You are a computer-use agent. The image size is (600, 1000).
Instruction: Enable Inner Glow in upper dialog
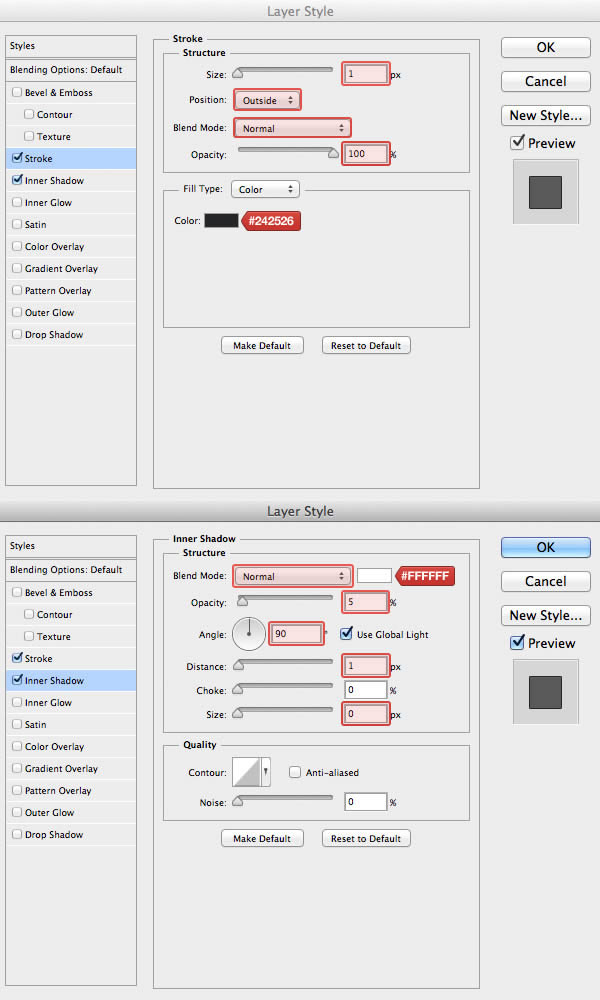click(17, 202)
